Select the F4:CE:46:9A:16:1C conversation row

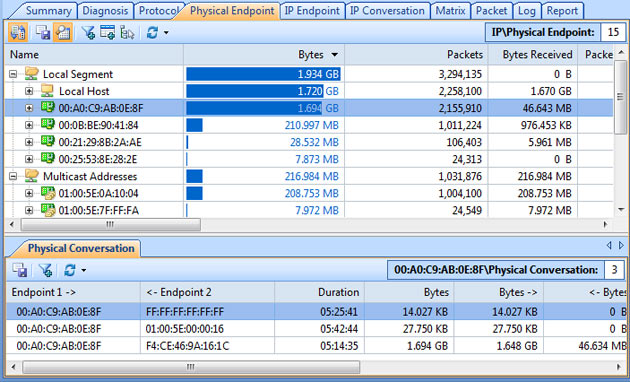tap(316, 345)
